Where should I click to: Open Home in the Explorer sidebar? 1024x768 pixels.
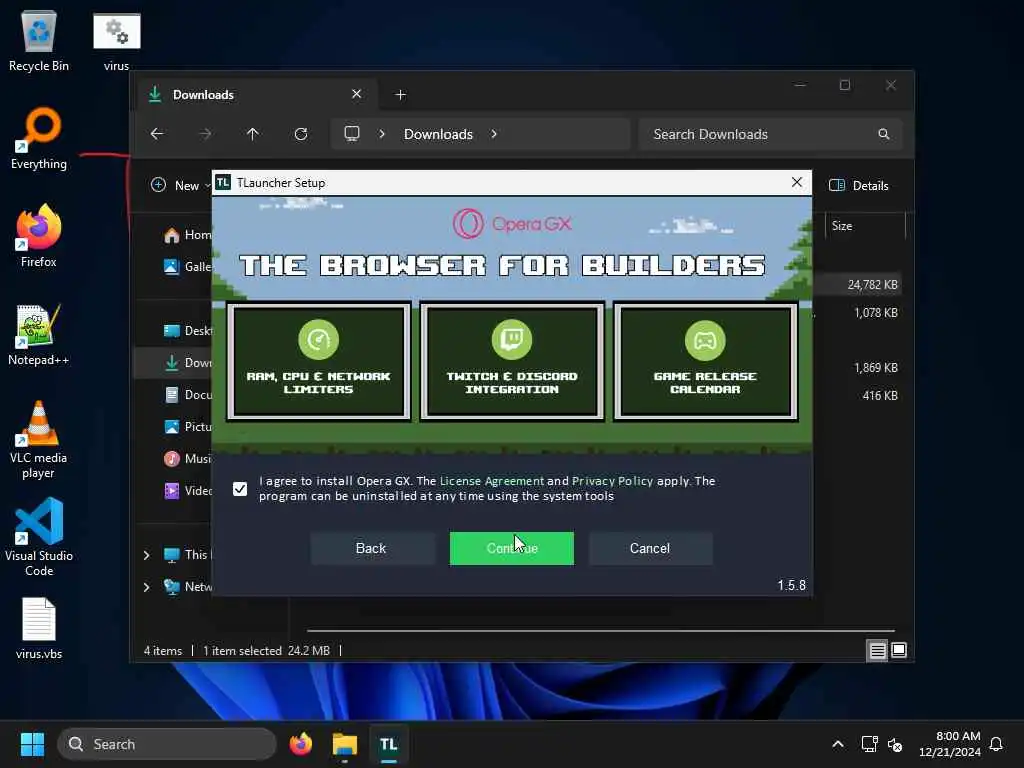tap(187, 235)
